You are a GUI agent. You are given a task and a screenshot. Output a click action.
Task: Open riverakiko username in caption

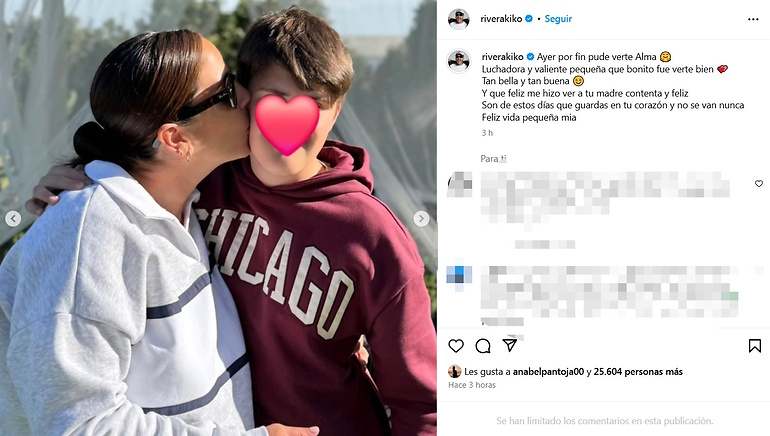[502, 56]
